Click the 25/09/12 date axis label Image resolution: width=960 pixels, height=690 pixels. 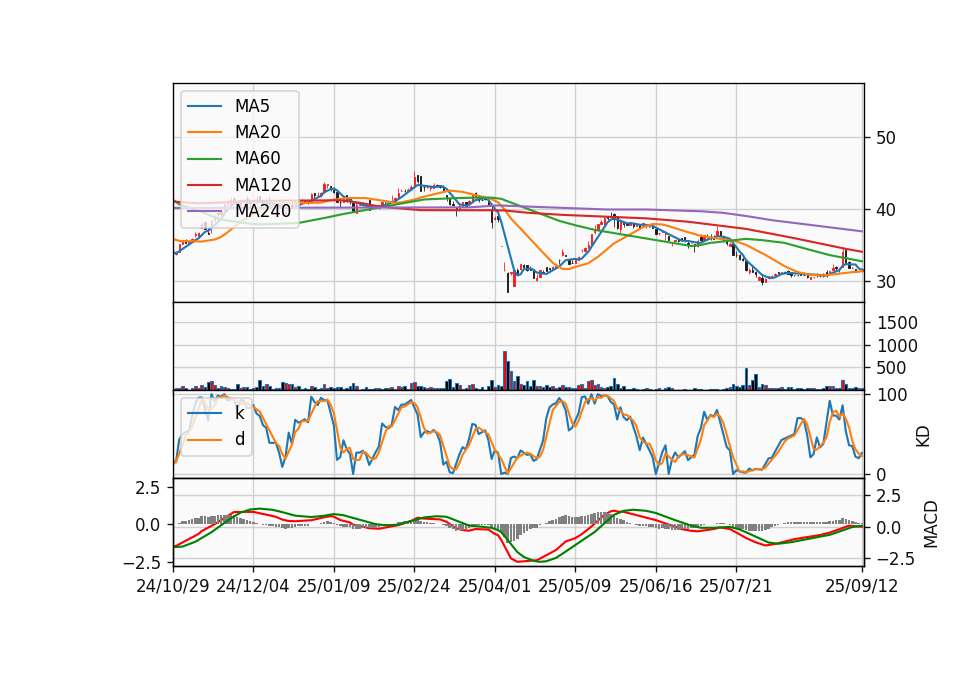(862, 587)
